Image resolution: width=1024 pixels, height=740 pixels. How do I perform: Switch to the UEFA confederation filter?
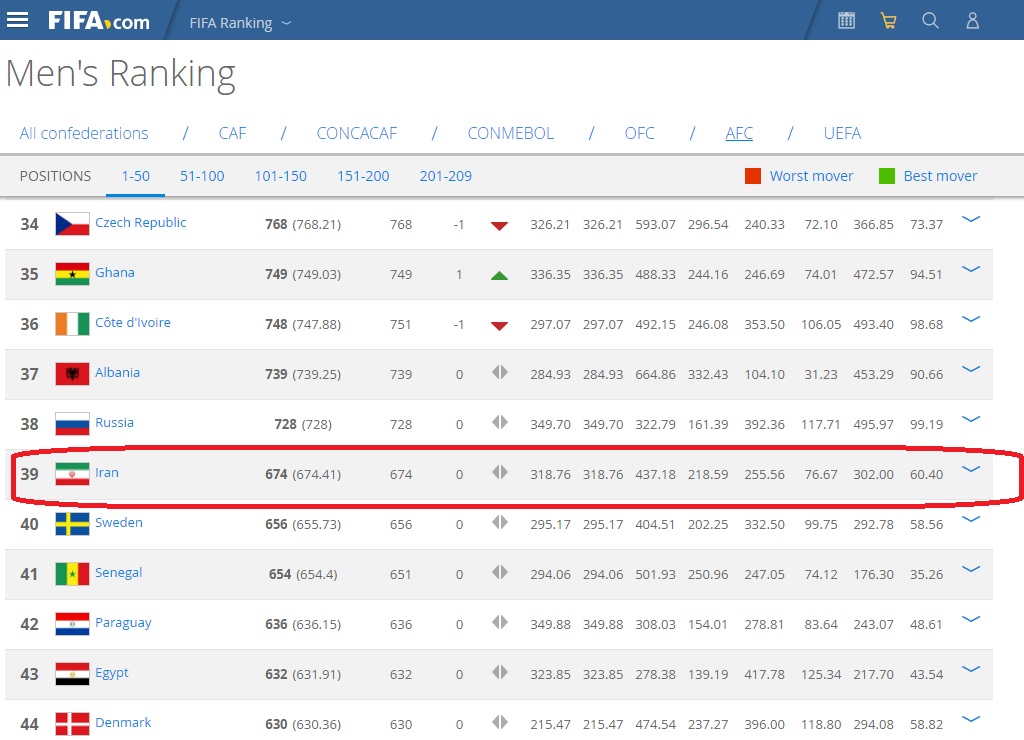841,133
